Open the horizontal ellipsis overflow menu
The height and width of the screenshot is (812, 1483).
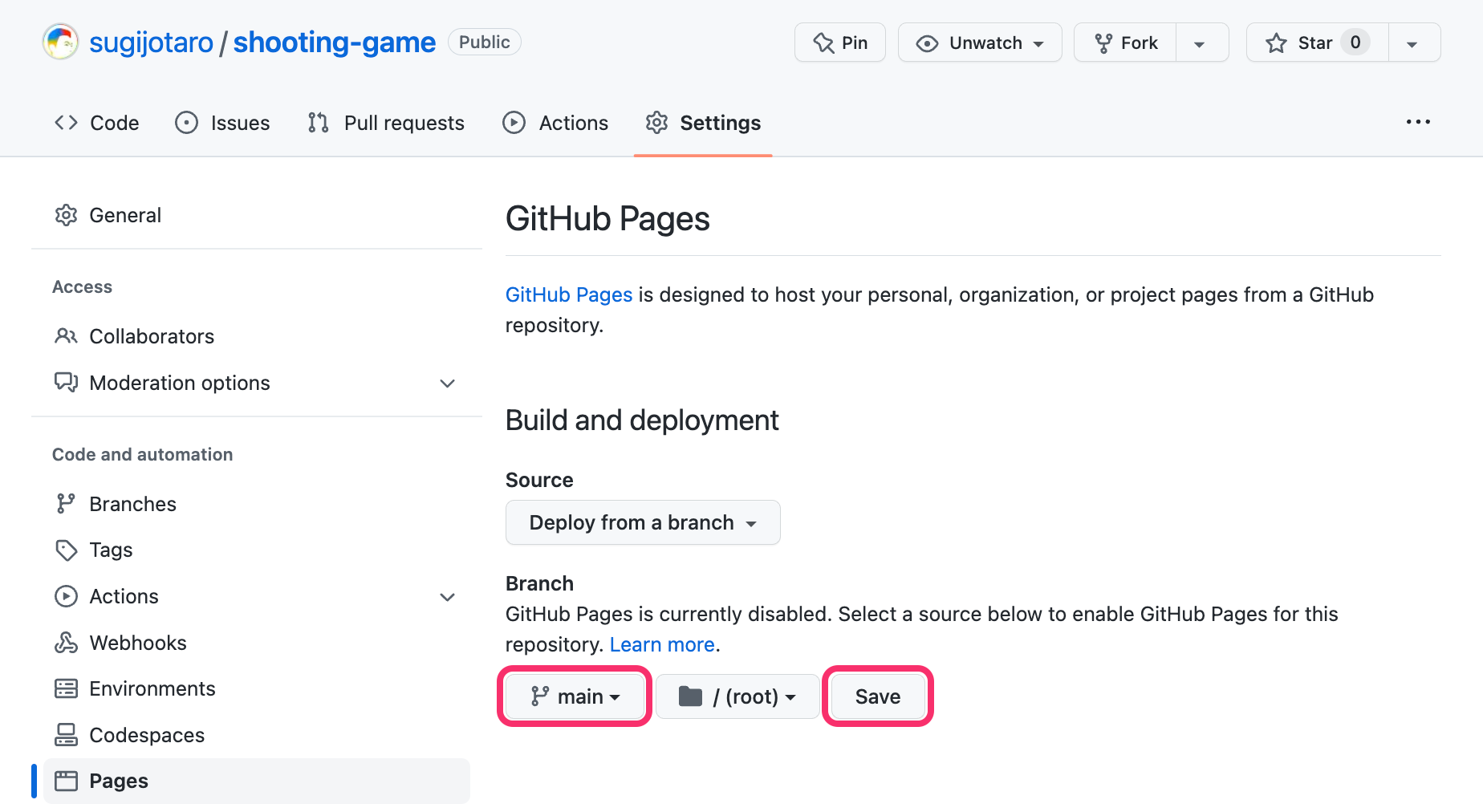click(1418, 122)
